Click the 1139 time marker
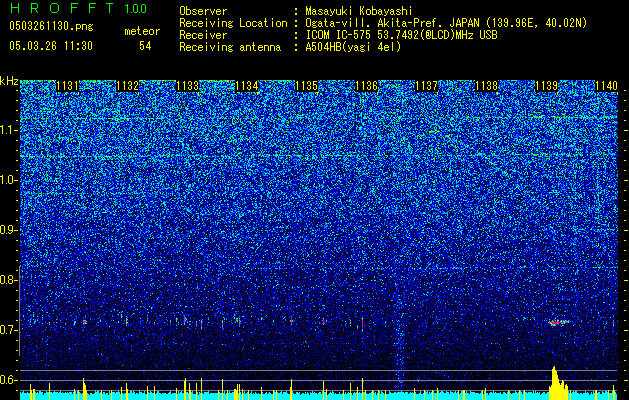 (546, 86)
